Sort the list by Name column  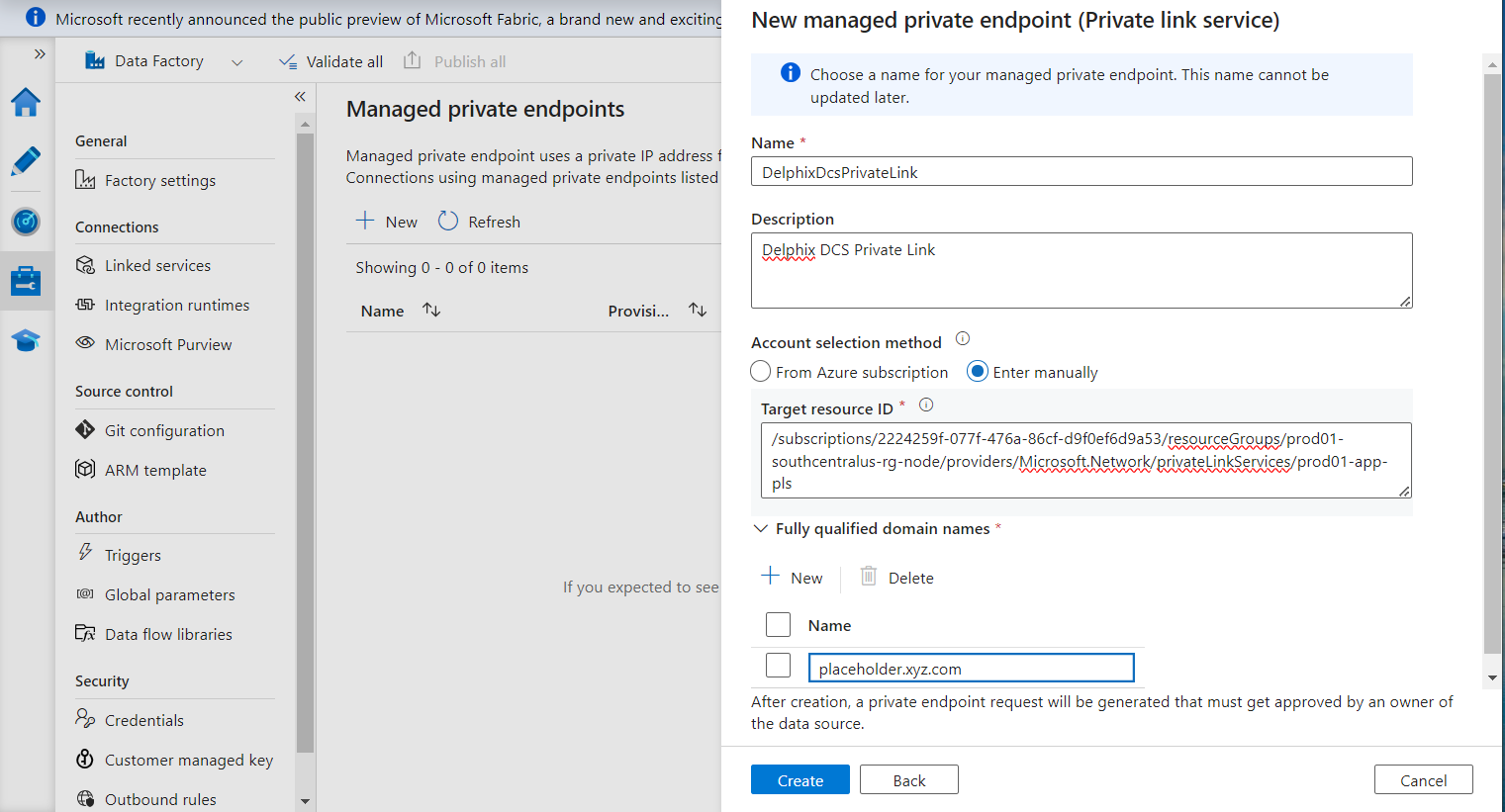(431, 311)
